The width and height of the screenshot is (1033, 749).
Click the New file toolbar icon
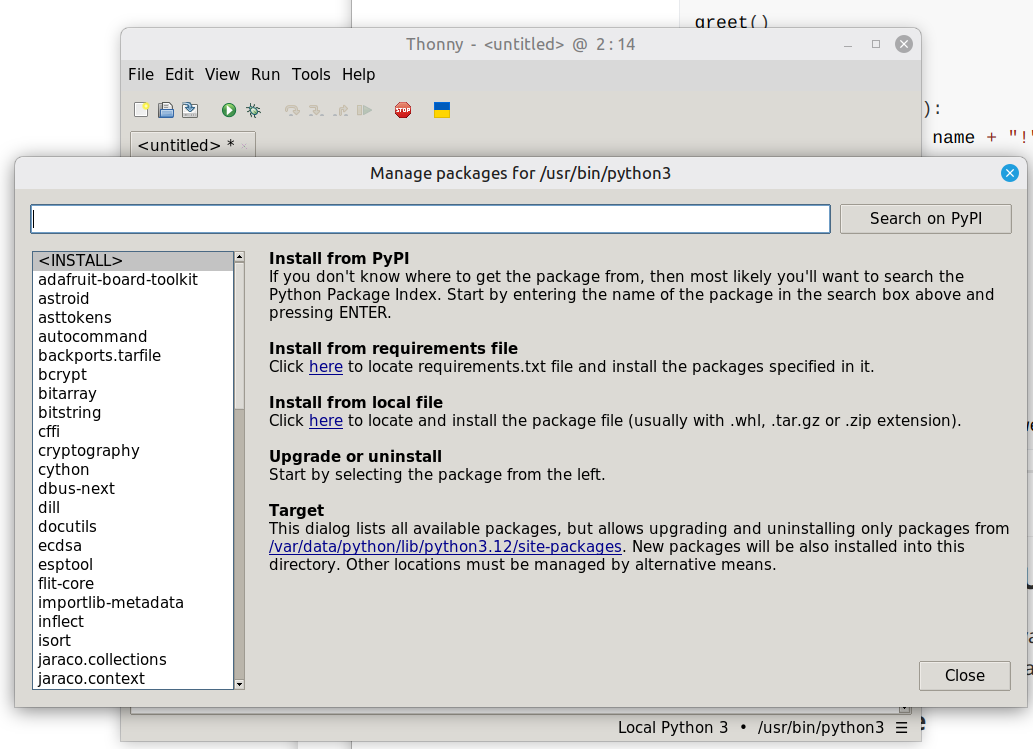click(142, 110)
